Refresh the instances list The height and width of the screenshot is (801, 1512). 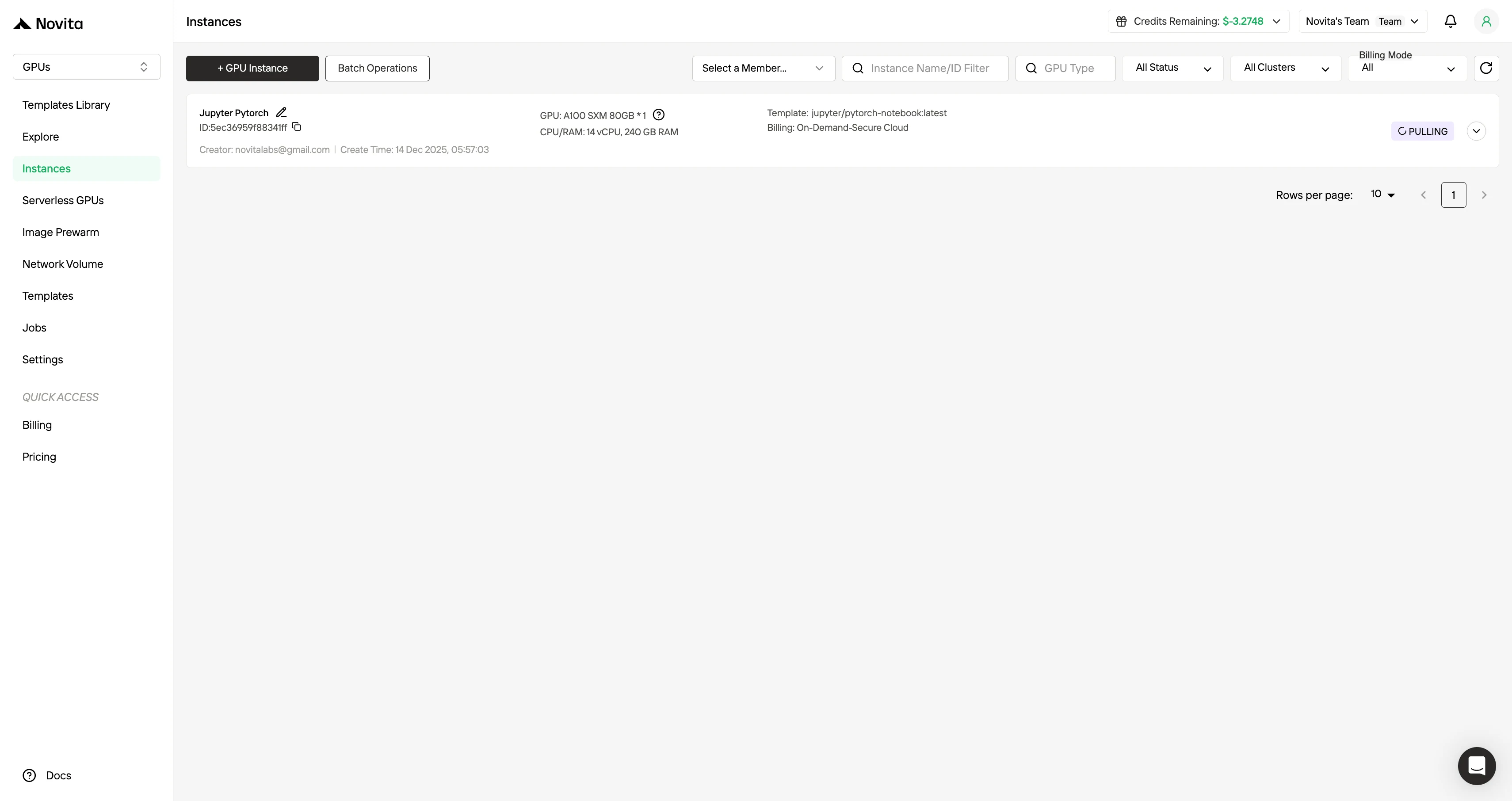[1485, 68]
